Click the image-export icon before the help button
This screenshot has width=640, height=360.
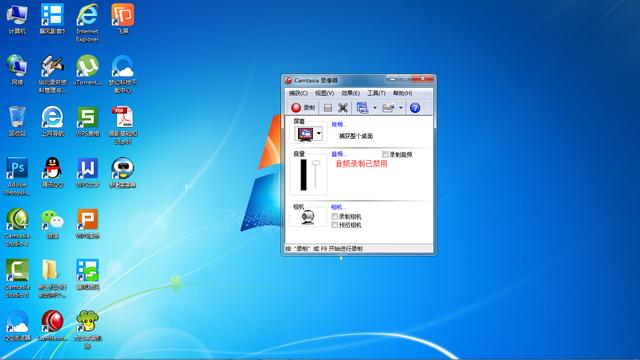coord(388,108)
